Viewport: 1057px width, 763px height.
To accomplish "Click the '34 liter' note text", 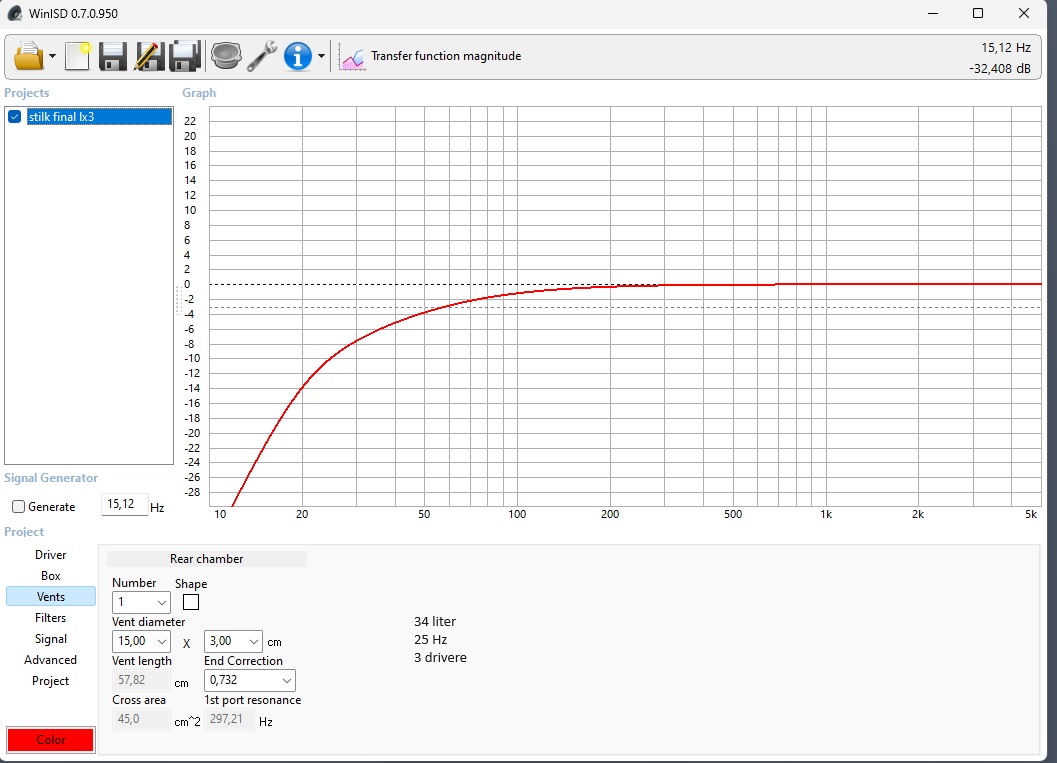I will (435, 621).
